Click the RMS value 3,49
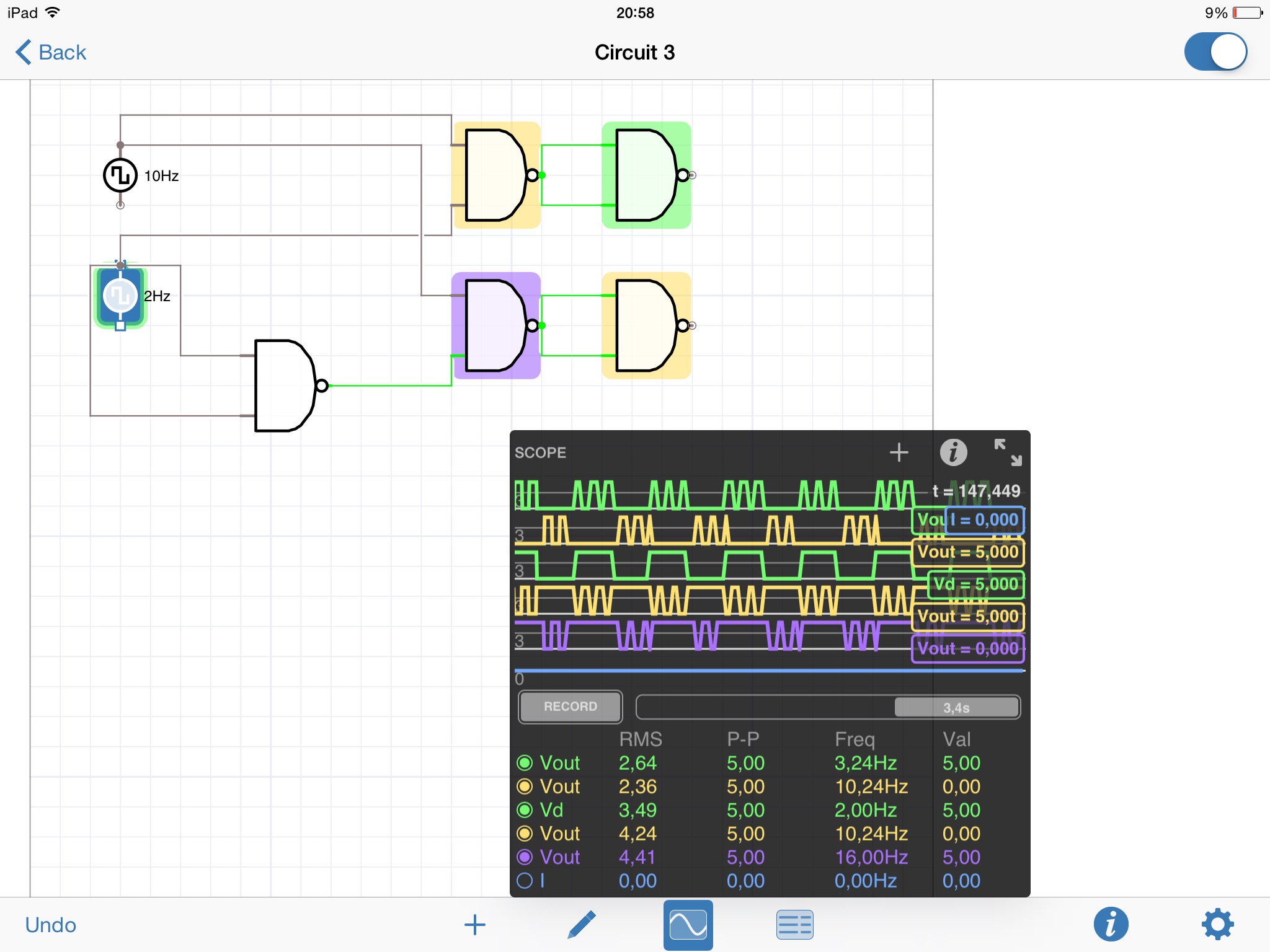The height and width of the screenshot is (952, 1270). coord(637,810)
